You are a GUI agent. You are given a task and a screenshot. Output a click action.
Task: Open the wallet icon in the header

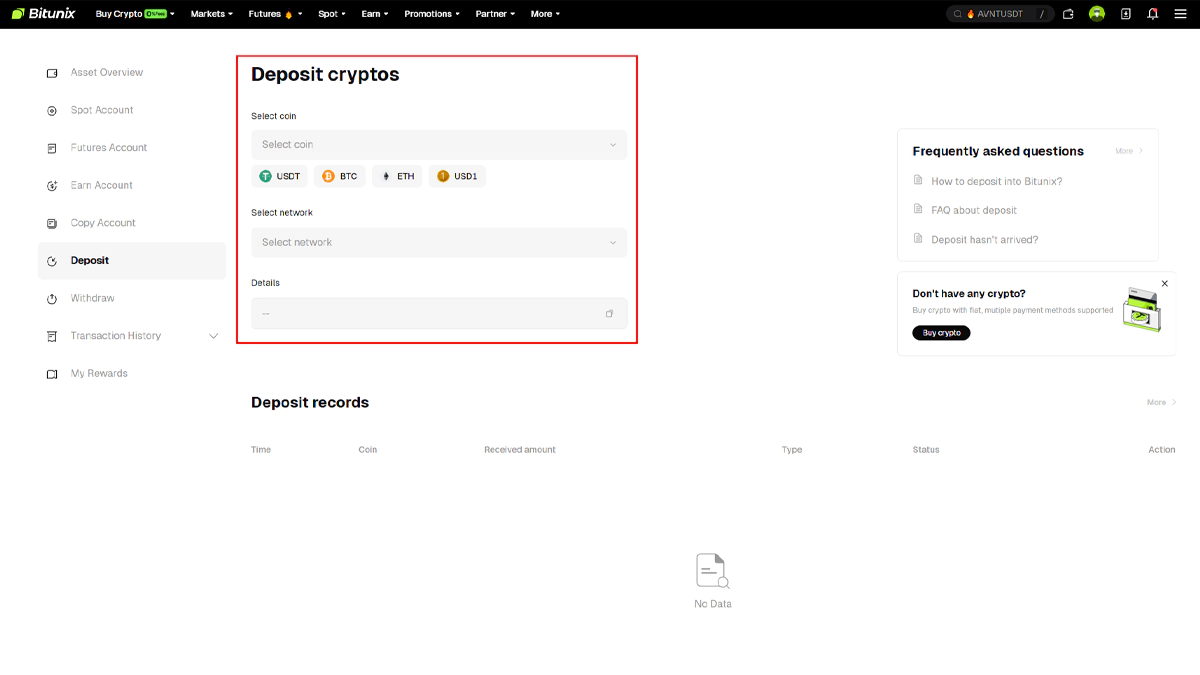coord(1068,14)
